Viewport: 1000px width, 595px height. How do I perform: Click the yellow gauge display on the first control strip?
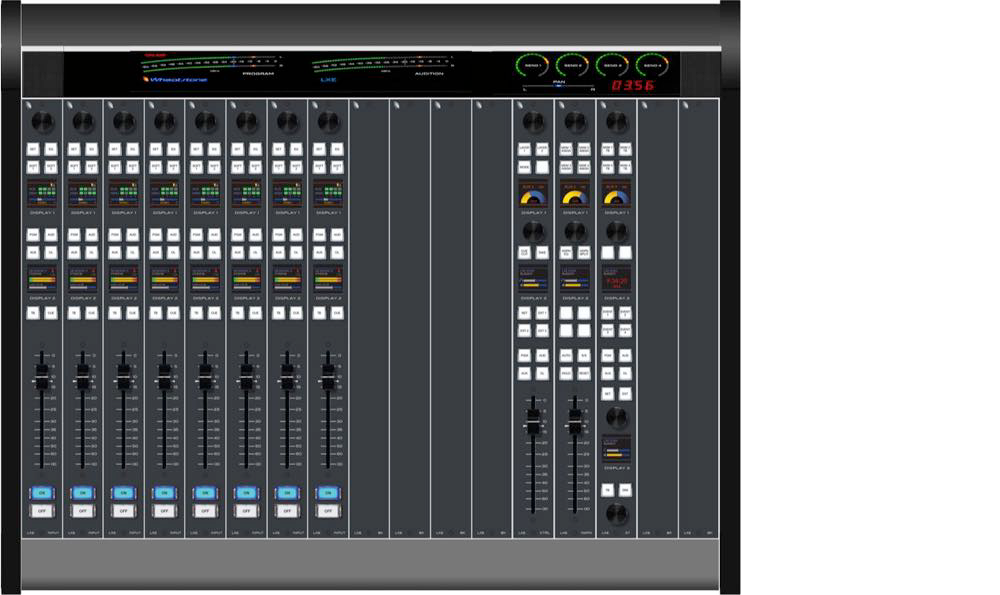[533, 194]
